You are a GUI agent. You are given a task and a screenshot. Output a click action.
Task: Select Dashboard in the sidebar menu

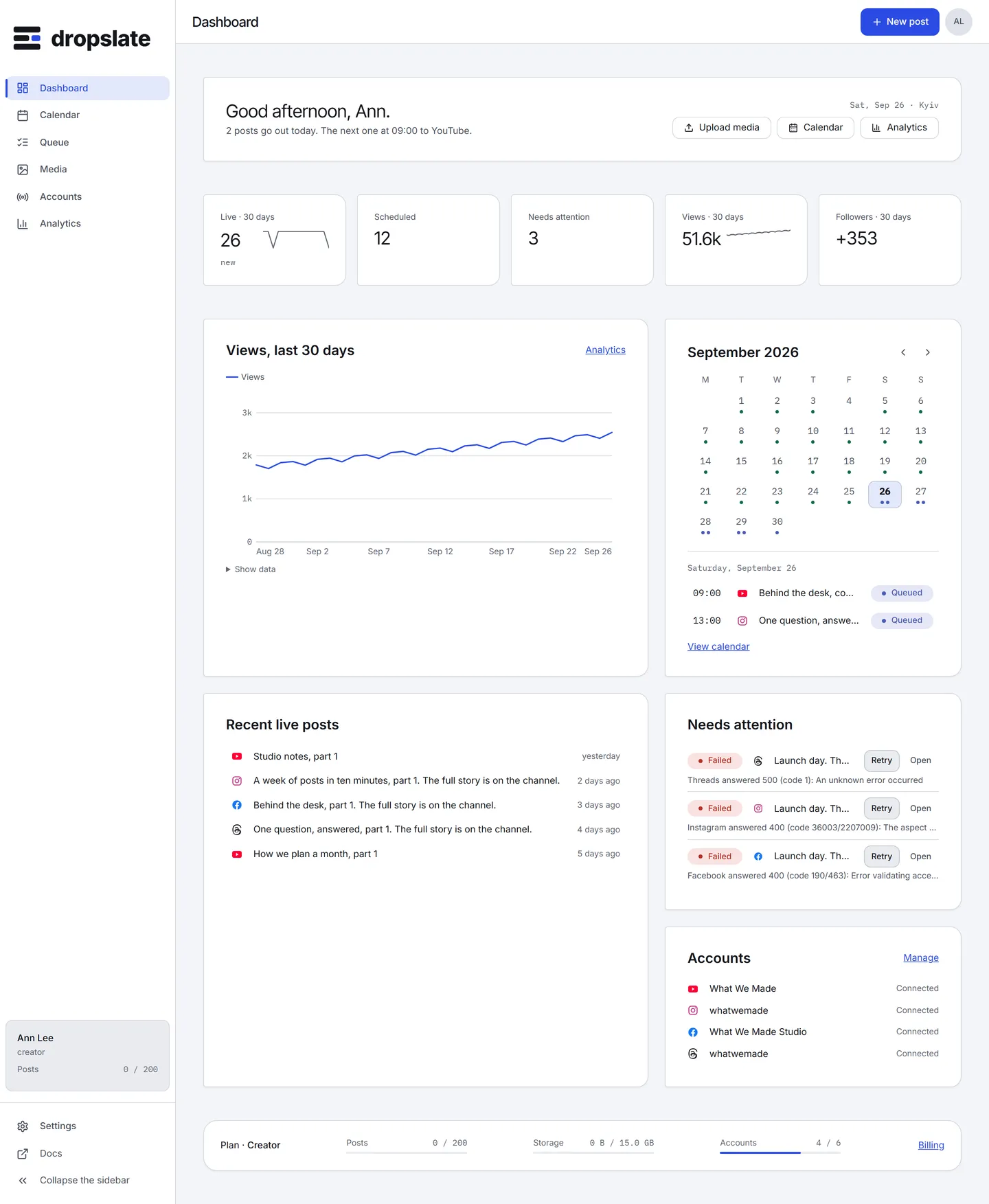87,88
